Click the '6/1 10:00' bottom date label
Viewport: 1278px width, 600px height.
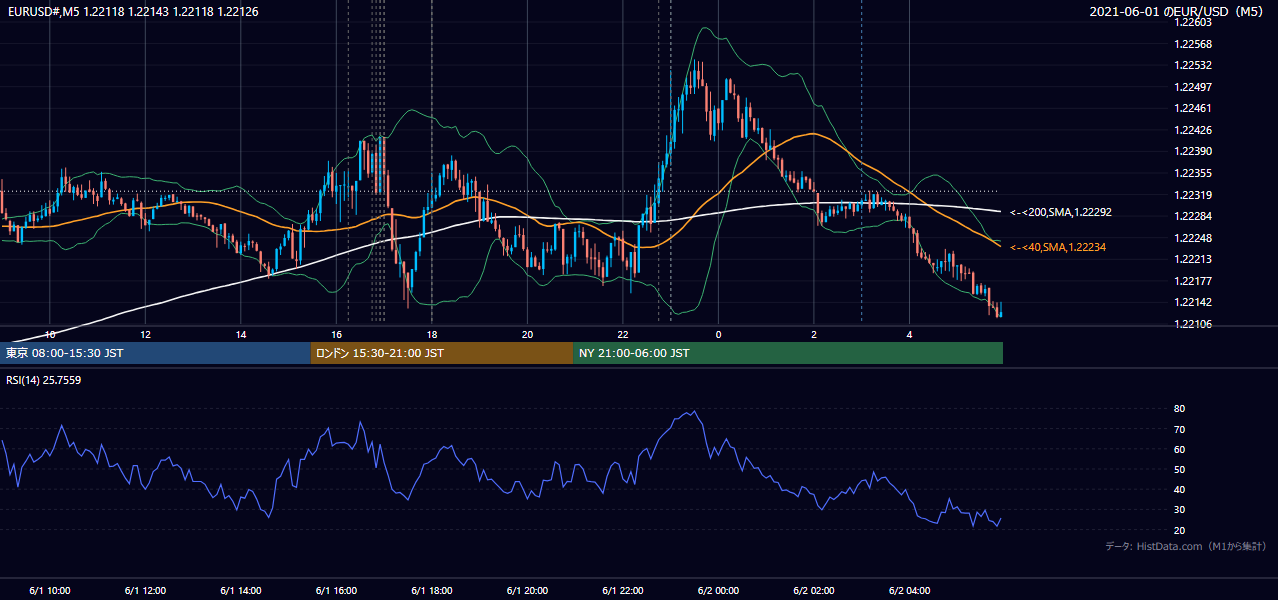click(x=50, y=591)
